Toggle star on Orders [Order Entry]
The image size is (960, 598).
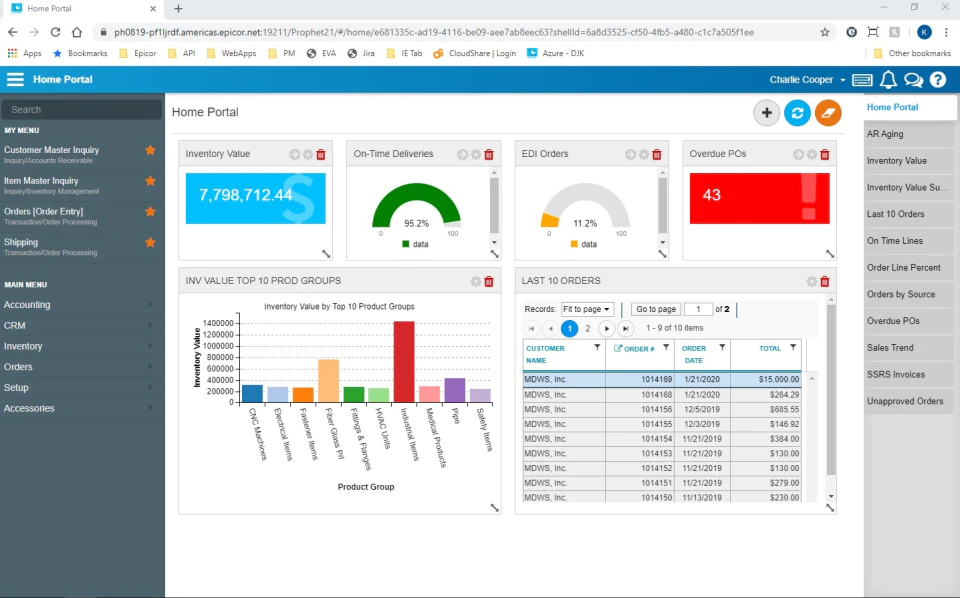click(x=150, y=212)
